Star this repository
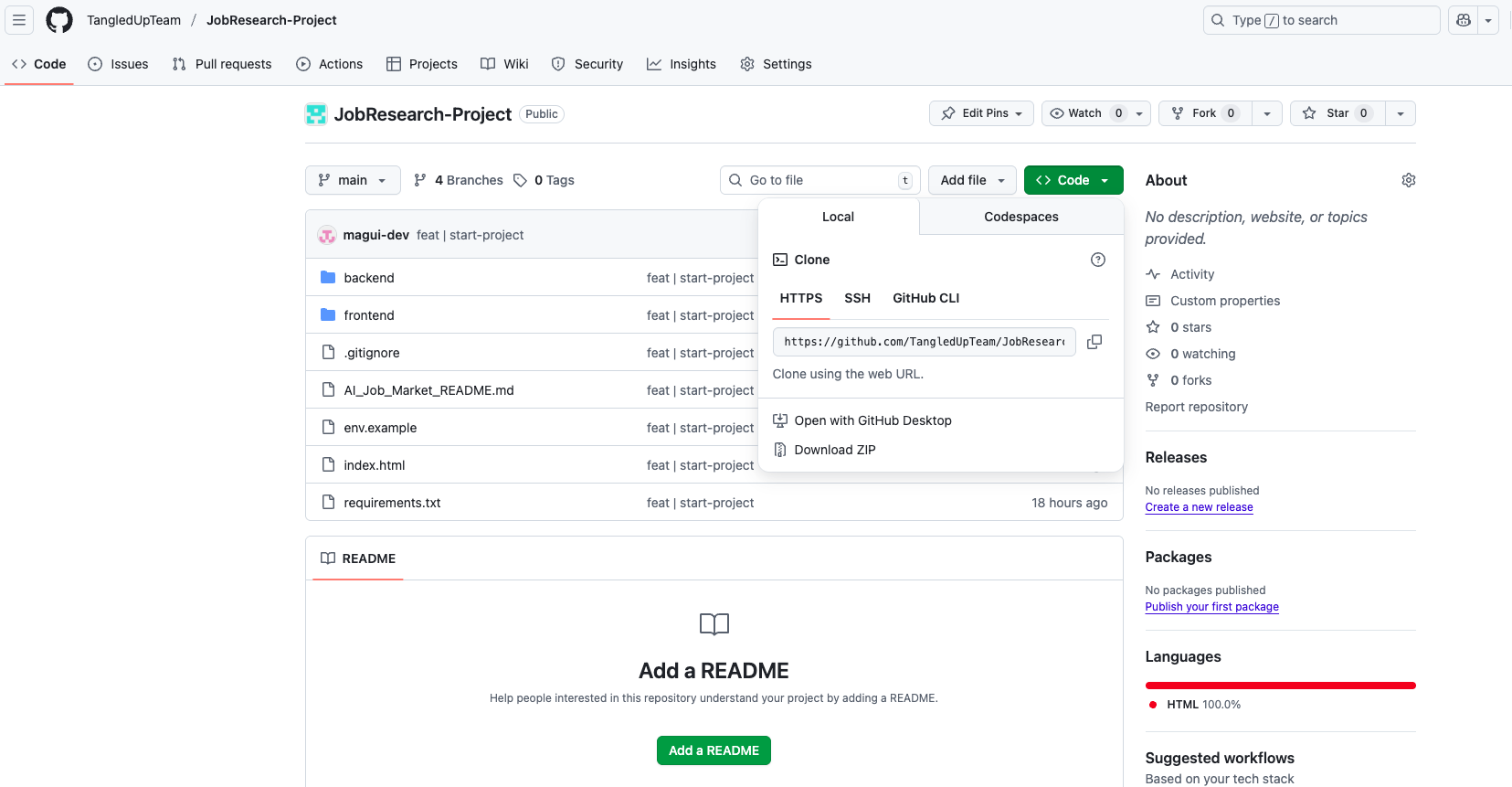Screen dimensions: 1512x787 (1338, 113)
